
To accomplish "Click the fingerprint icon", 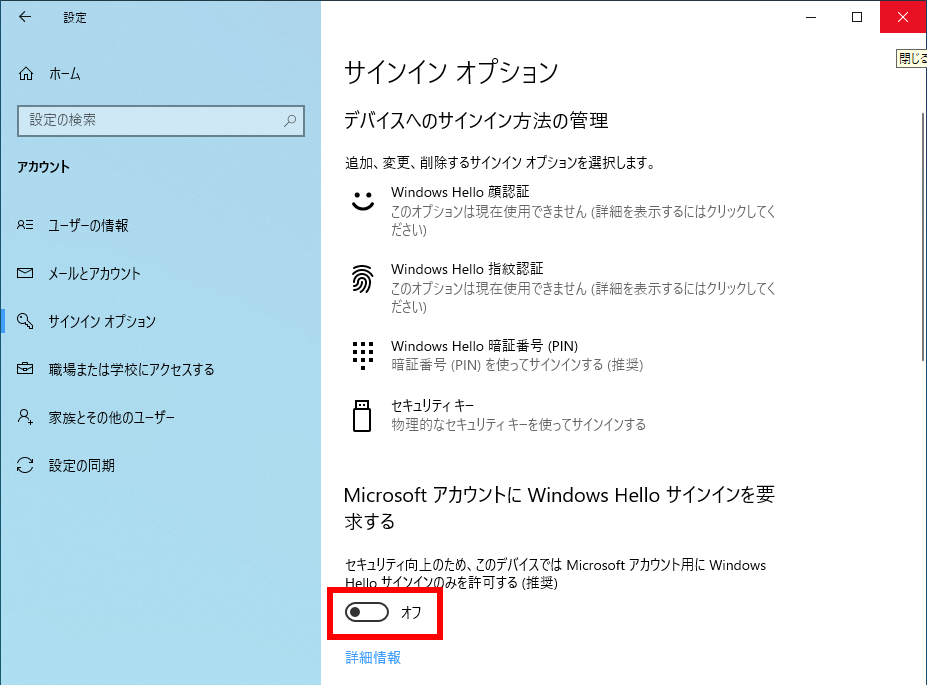I will (362, 278).
